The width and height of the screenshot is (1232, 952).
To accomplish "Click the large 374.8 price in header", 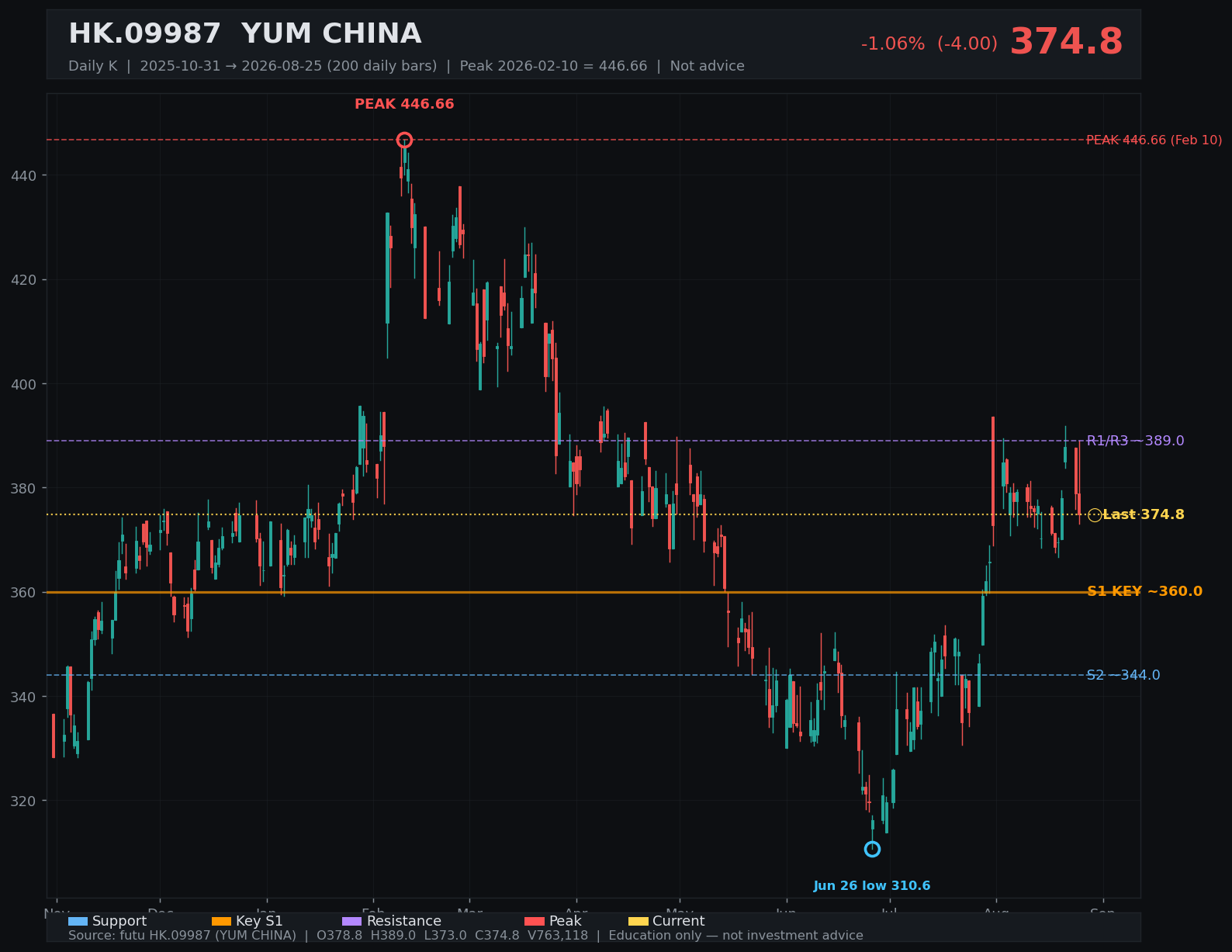I will tap(1066, 42).
